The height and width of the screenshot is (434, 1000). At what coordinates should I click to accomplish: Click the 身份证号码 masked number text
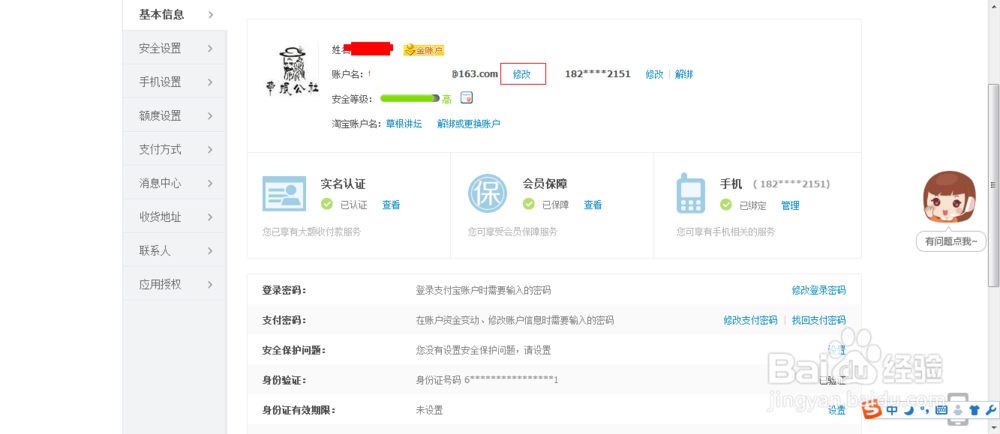pyautogui.click(x=487, y=380)
